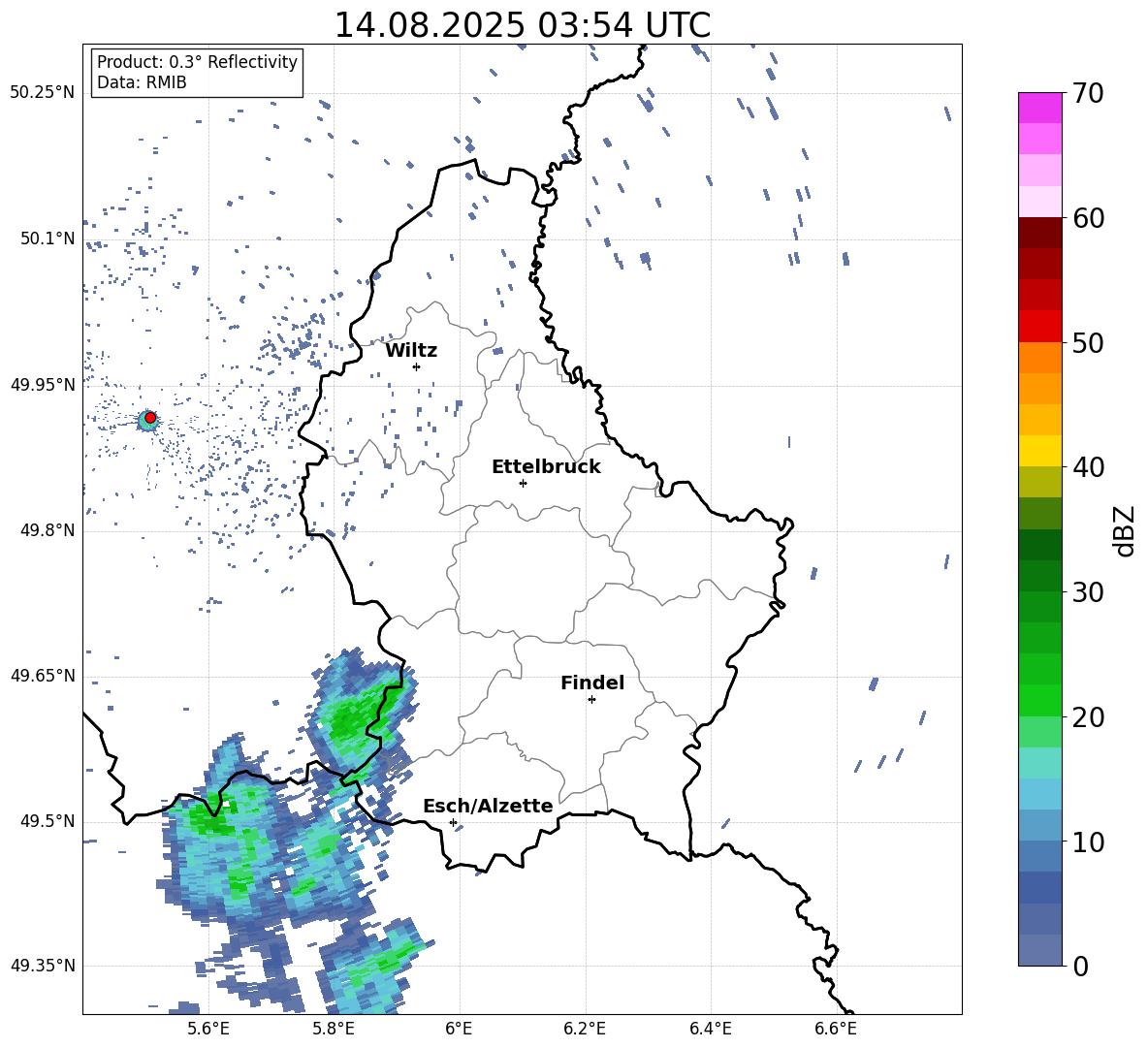Click the 6.6°E longitude label
Screen dimensions: 1148x1048
click(x=836, y=1029)
